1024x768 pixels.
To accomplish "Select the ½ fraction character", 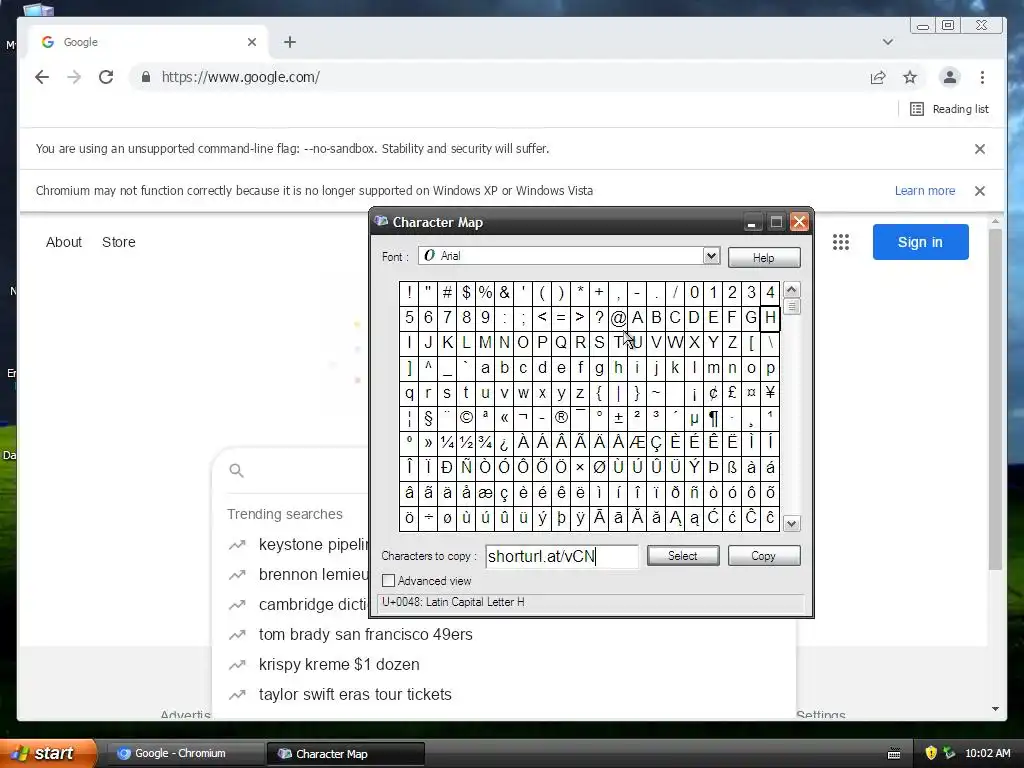I will point(466,443).
